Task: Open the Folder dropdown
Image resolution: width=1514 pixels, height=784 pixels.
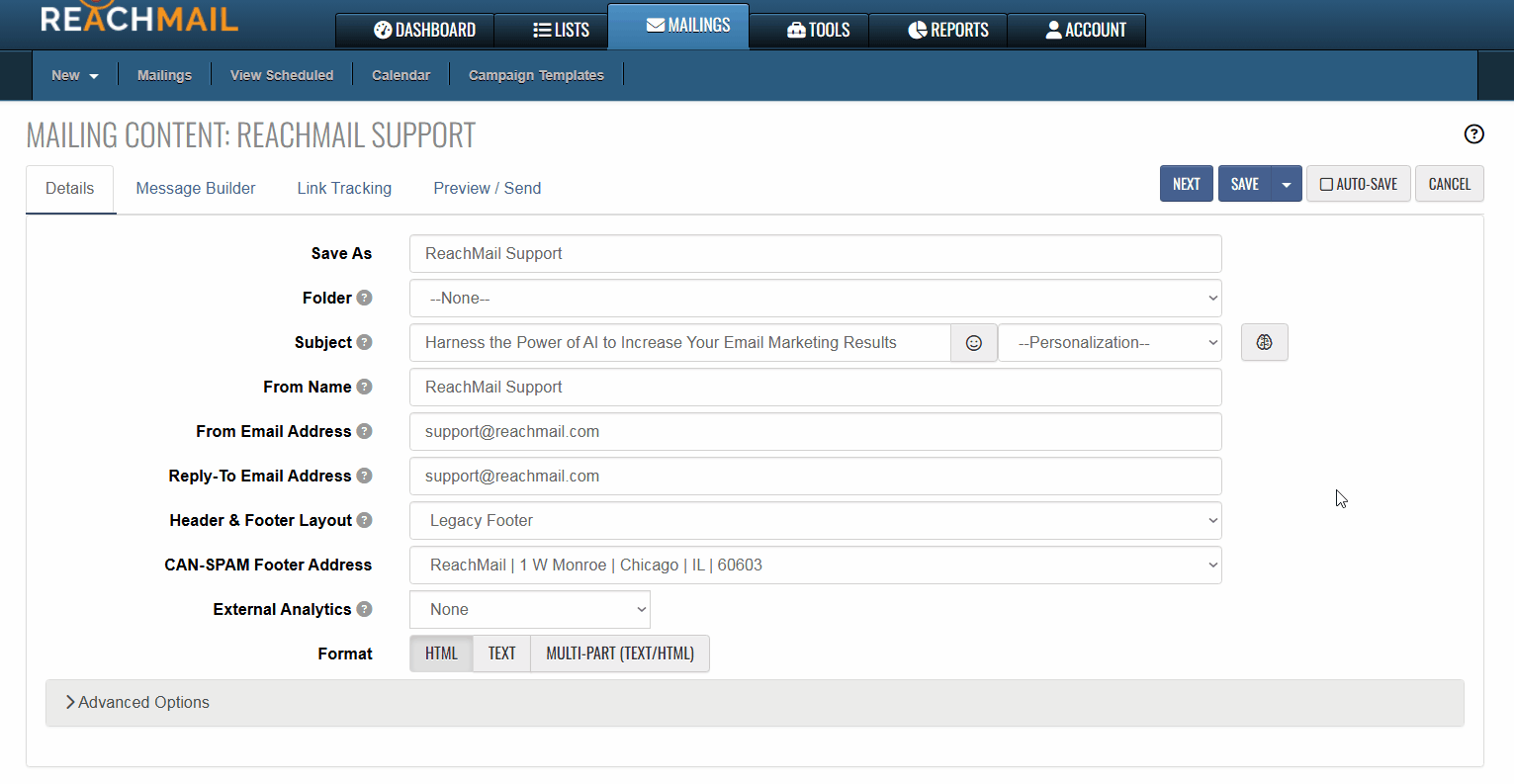Action: coord(816,299)
